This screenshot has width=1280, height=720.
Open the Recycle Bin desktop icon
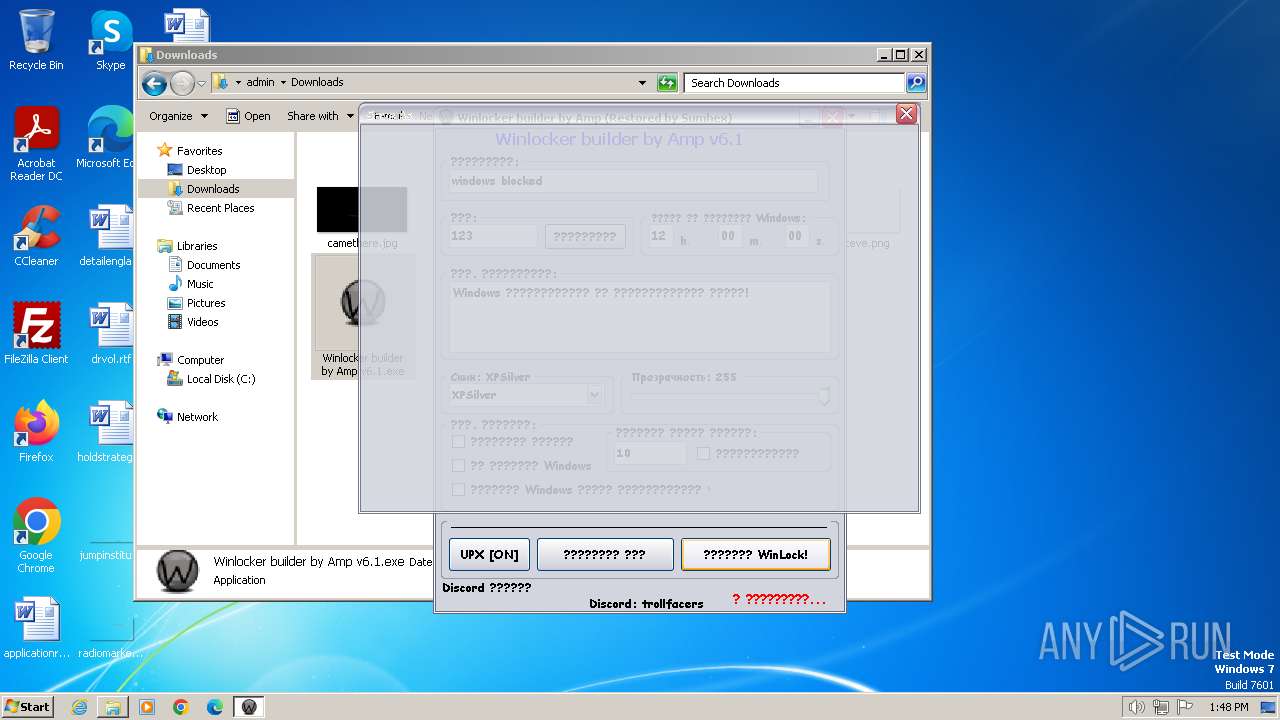36,40
